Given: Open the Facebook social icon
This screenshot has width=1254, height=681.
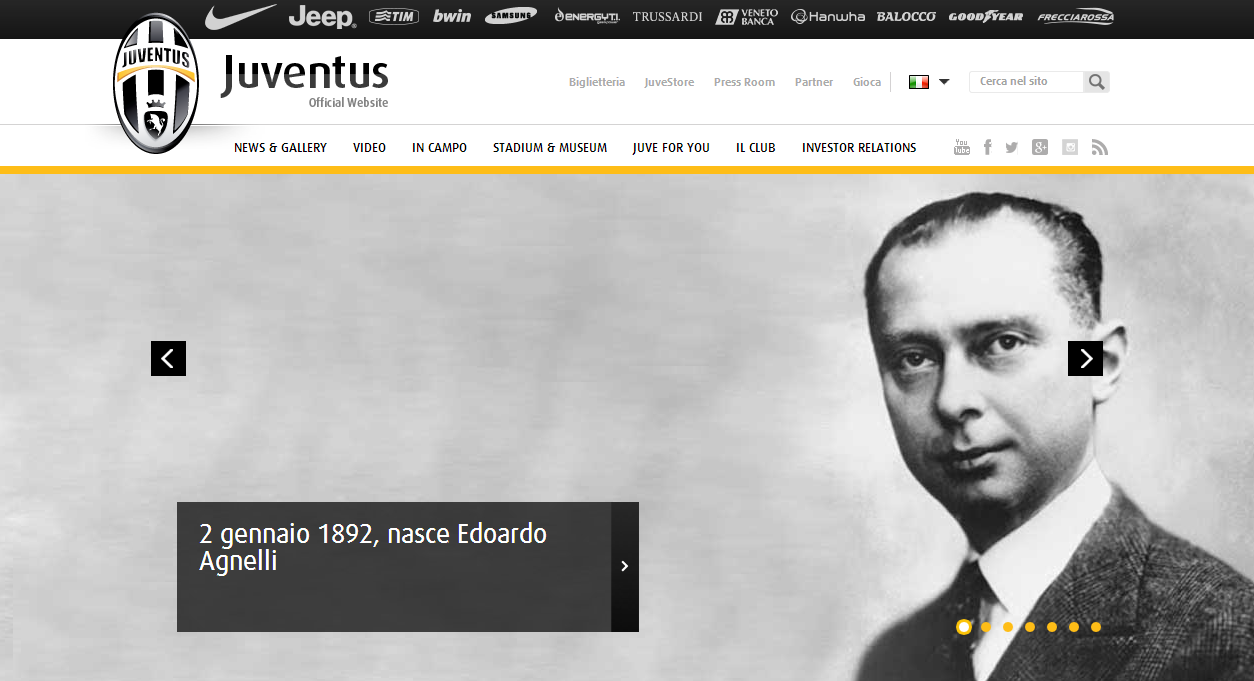Looking at the screenshot, I should [987, 147].
